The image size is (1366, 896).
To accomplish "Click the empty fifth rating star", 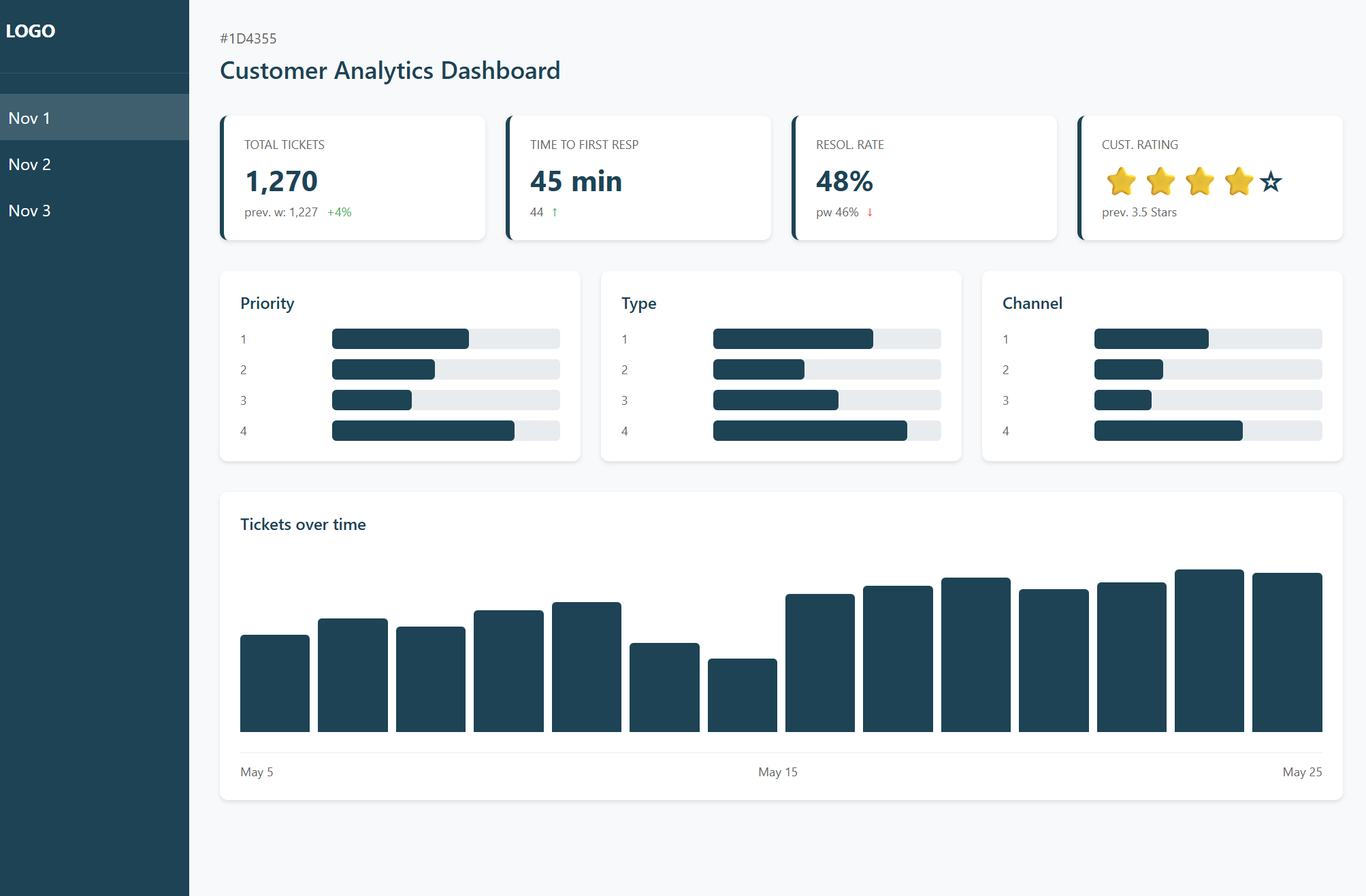I will click(x=1271, y=182).
